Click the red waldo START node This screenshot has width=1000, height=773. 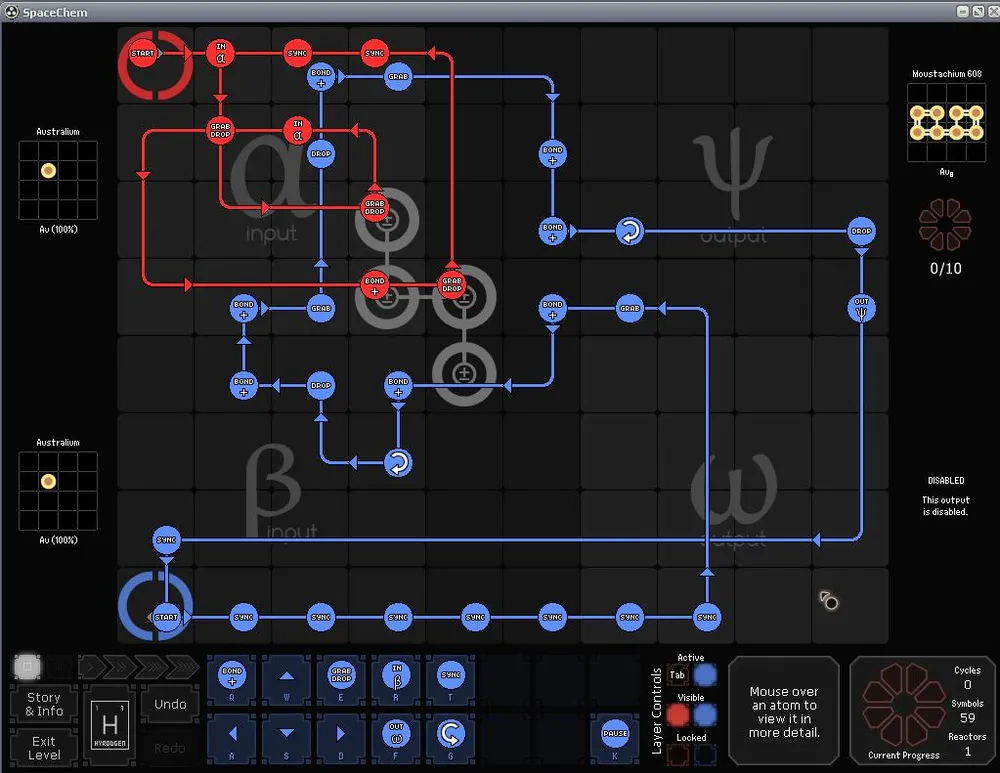point(143,53)
